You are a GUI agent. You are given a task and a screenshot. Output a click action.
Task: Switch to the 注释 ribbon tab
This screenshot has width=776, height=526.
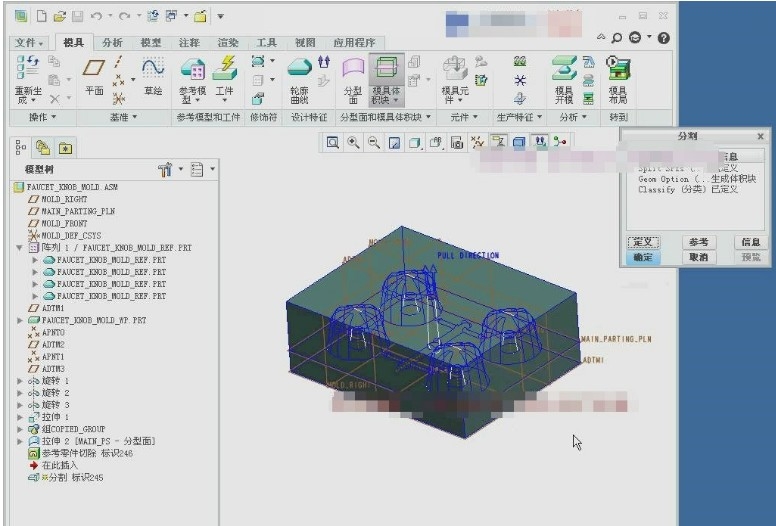coord(190,43)
